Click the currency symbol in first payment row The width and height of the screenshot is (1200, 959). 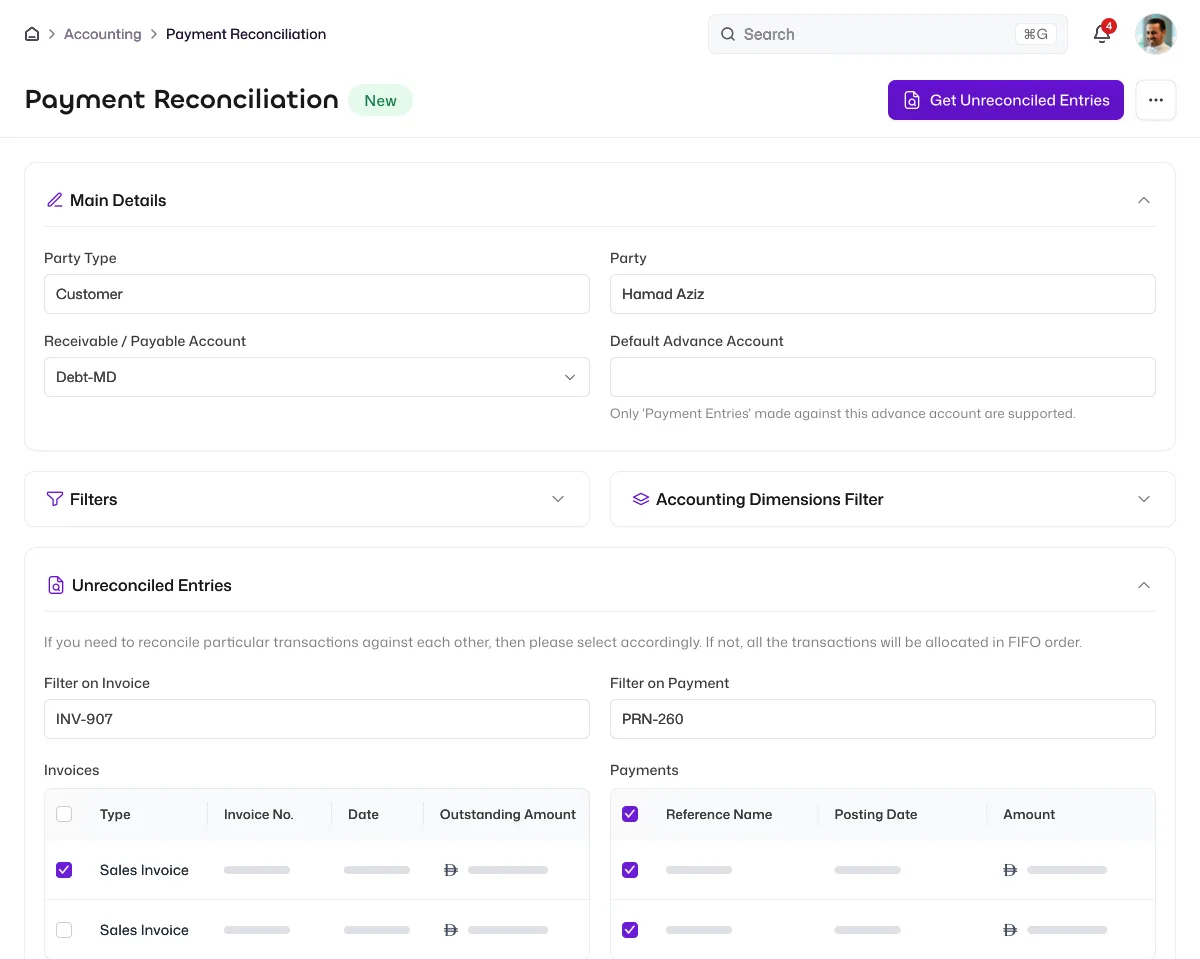coord(1010,870)
